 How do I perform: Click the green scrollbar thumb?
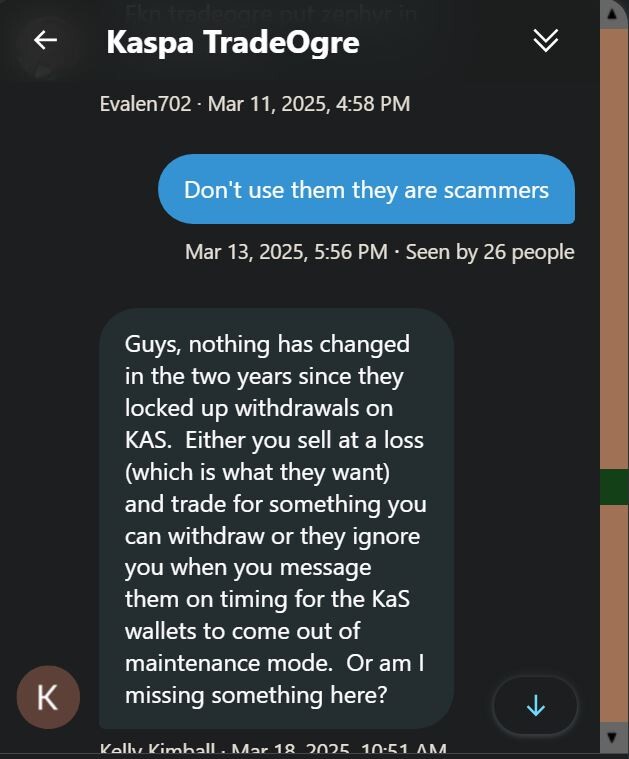[614, 487]
